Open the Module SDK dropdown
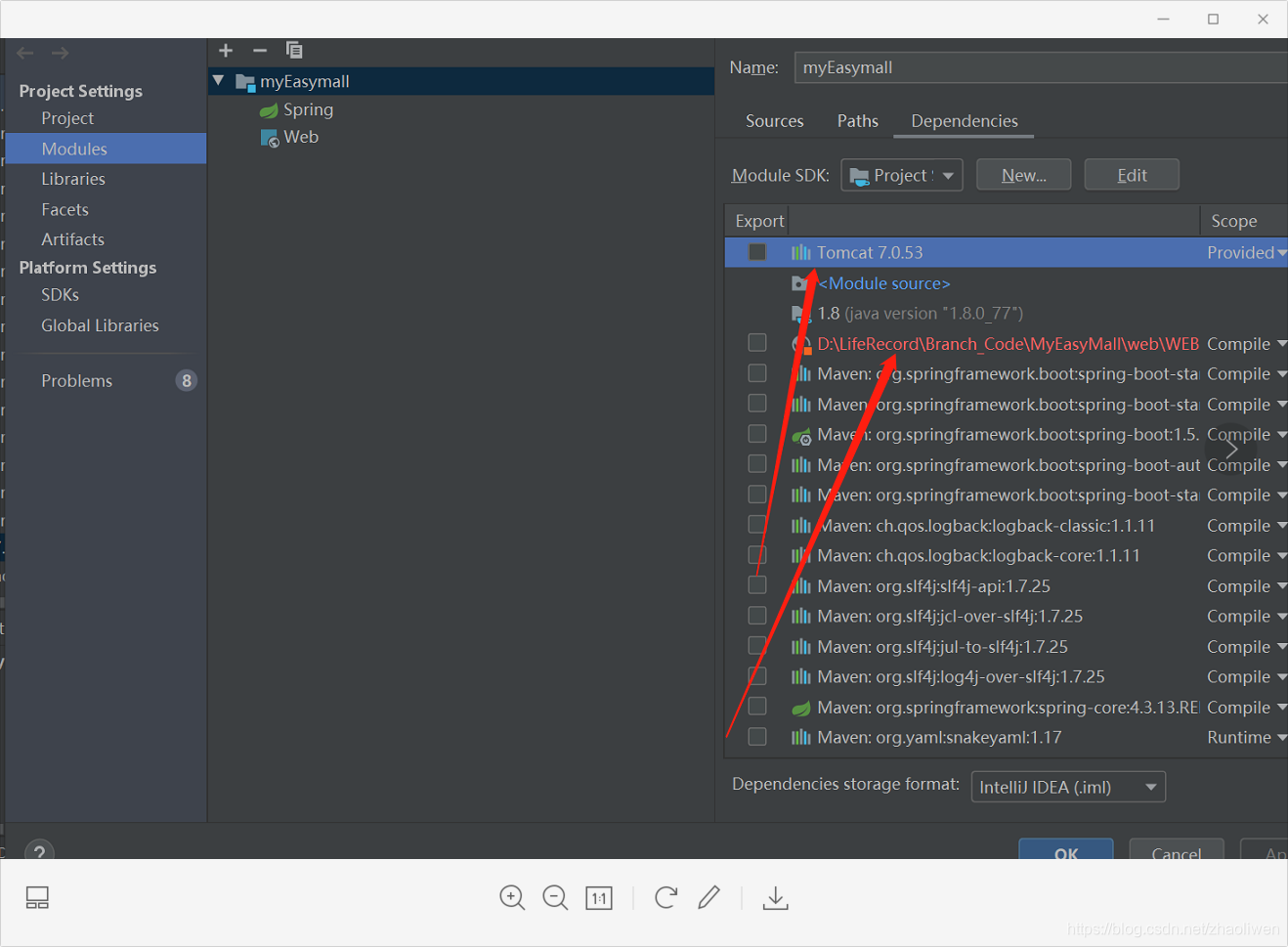This screenshot has height=947, width=1288. [x=902, y=175]
